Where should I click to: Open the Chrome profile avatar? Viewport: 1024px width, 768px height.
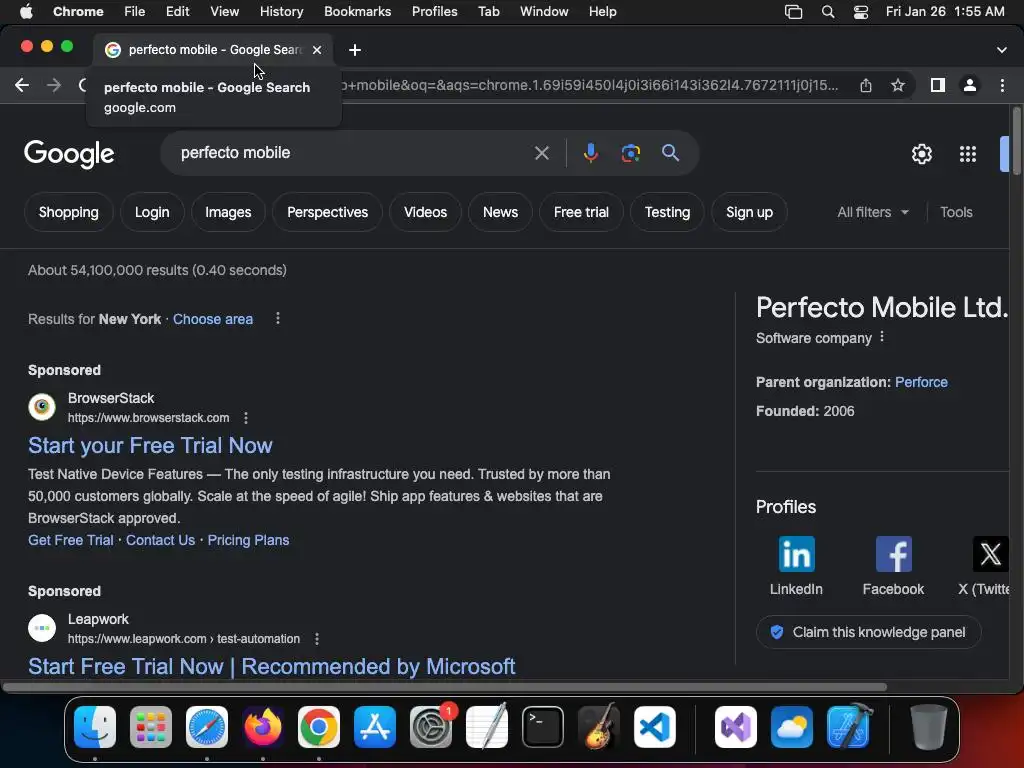click(970, 85)
